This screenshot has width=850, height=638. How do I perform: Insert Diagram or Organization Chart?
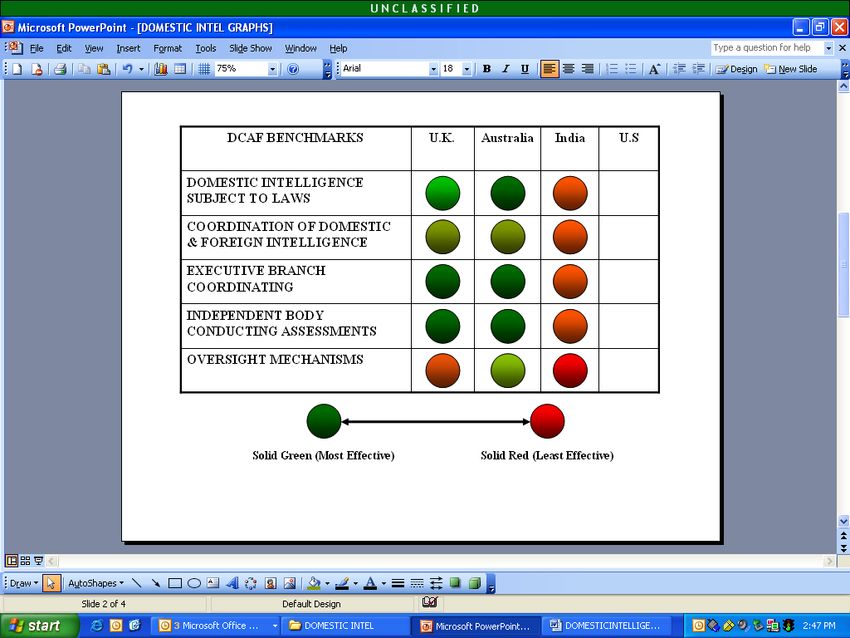[250, 583]
